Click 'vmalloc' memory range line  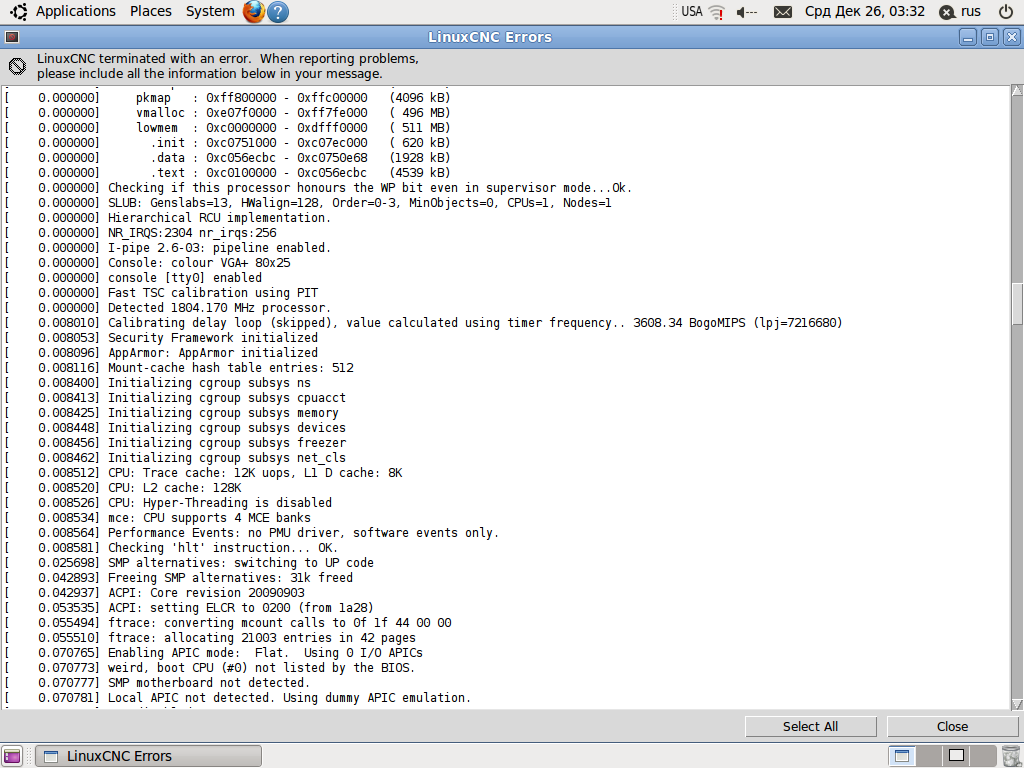click(293, 112)
